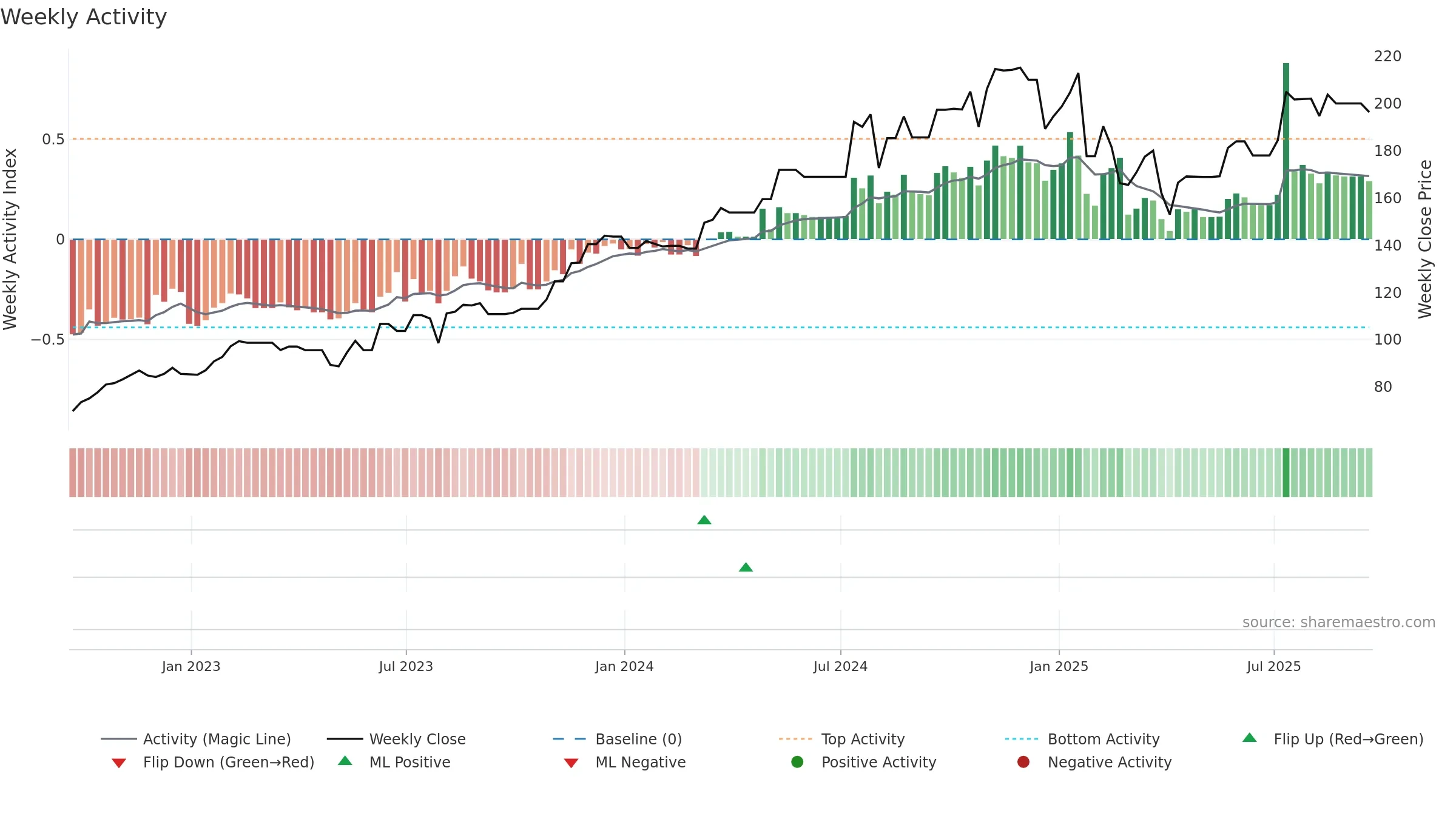Toggle the Weekly Close legend entry
1456x819 pixels.
[x=396, y=739]
